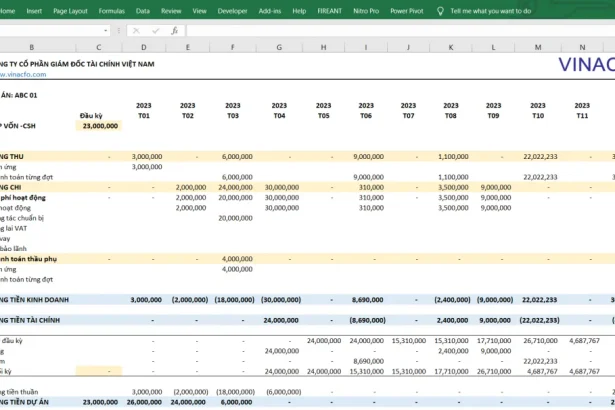This screenshot has height=410, width=615.
Task: Click 6,000,000 in the highlighted revenue row
Action: [x=237, y=157]
